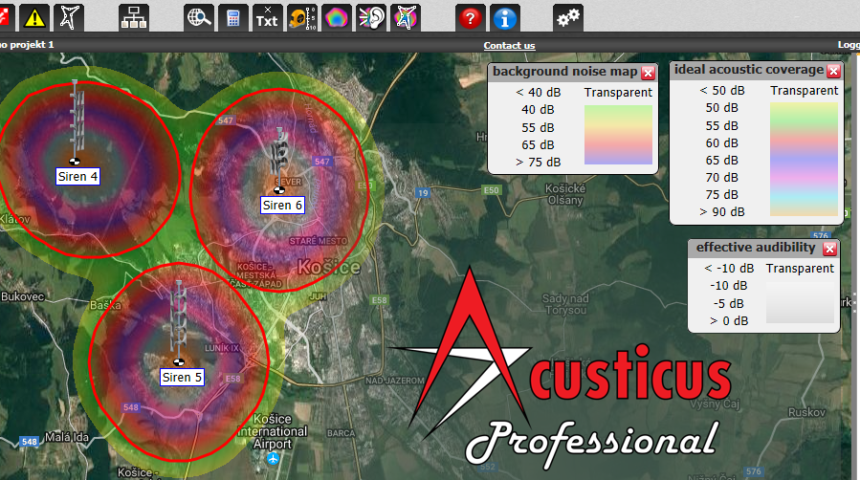Open the hierarchy structure icon
Screen dimensions: 860x480
pos(133,18)
